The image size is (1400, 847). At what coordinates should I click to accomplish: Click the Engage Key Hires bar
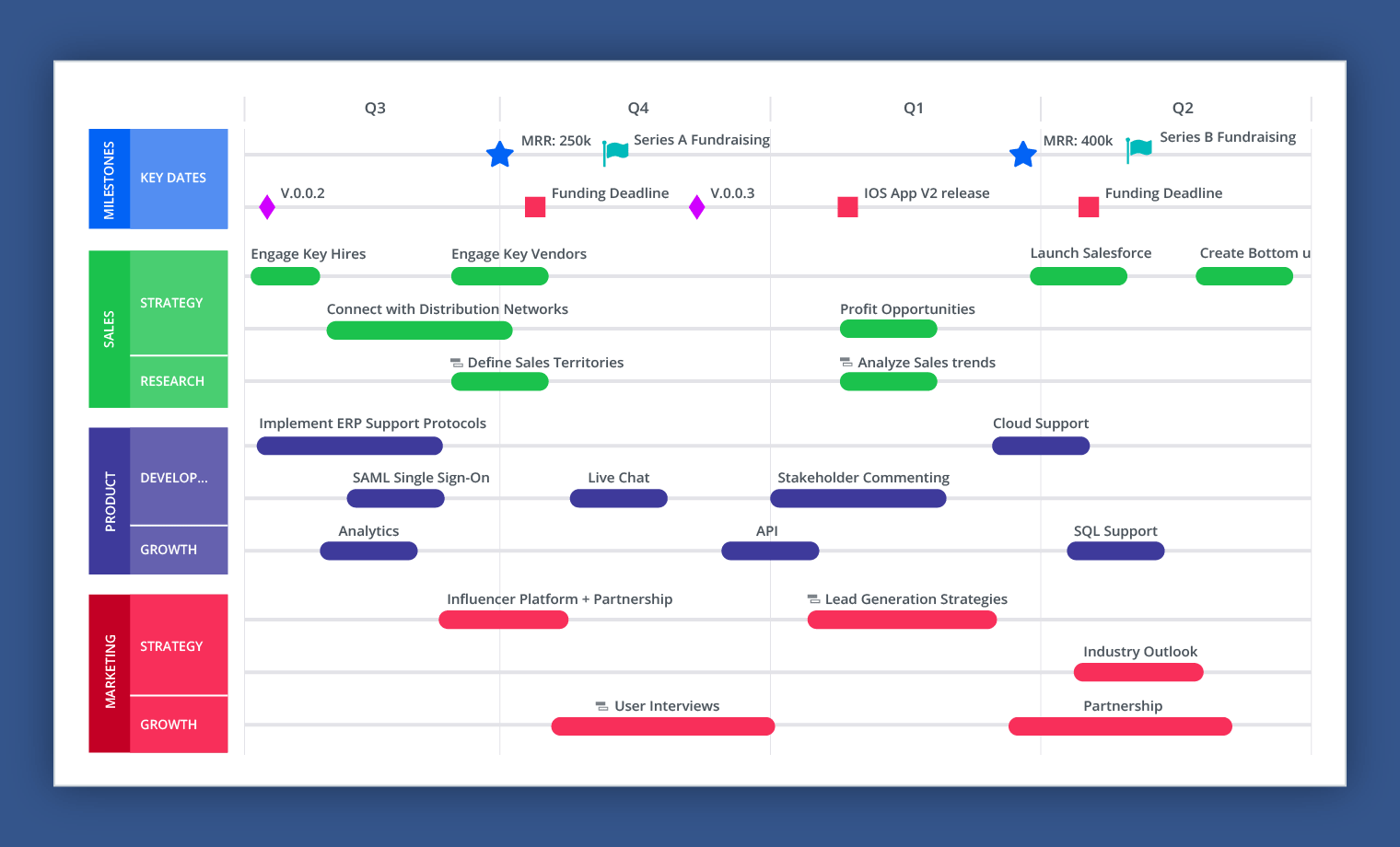point(286,276)
